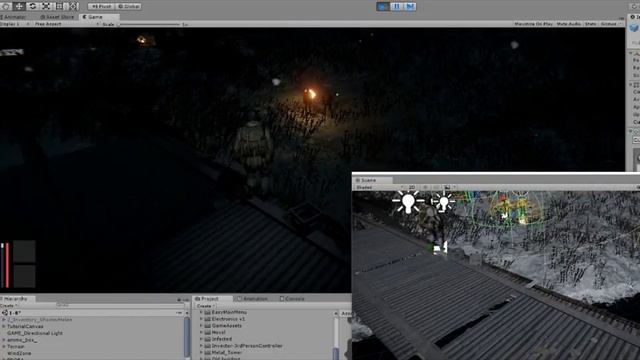Select WindZone in the Hierarchy

tap(19, 353)
